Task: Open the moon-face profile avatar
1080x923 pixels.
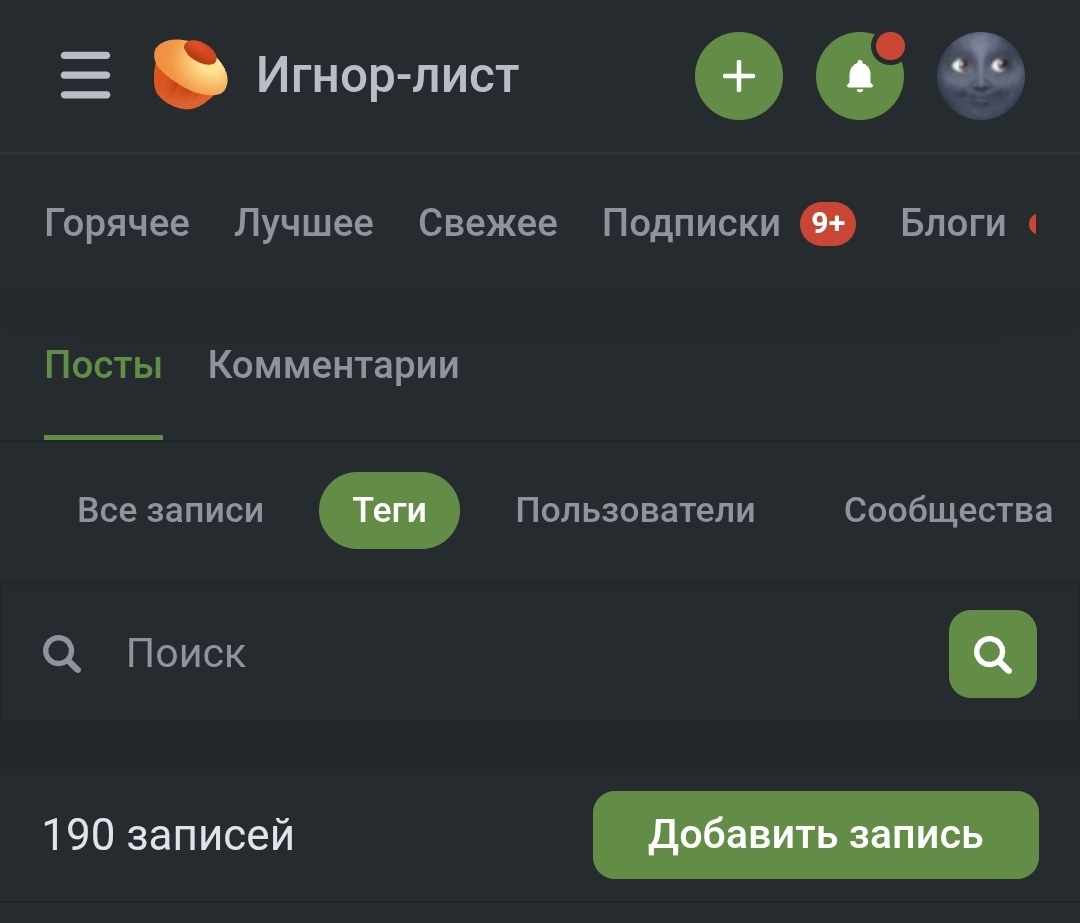Action: click(980, 76)
